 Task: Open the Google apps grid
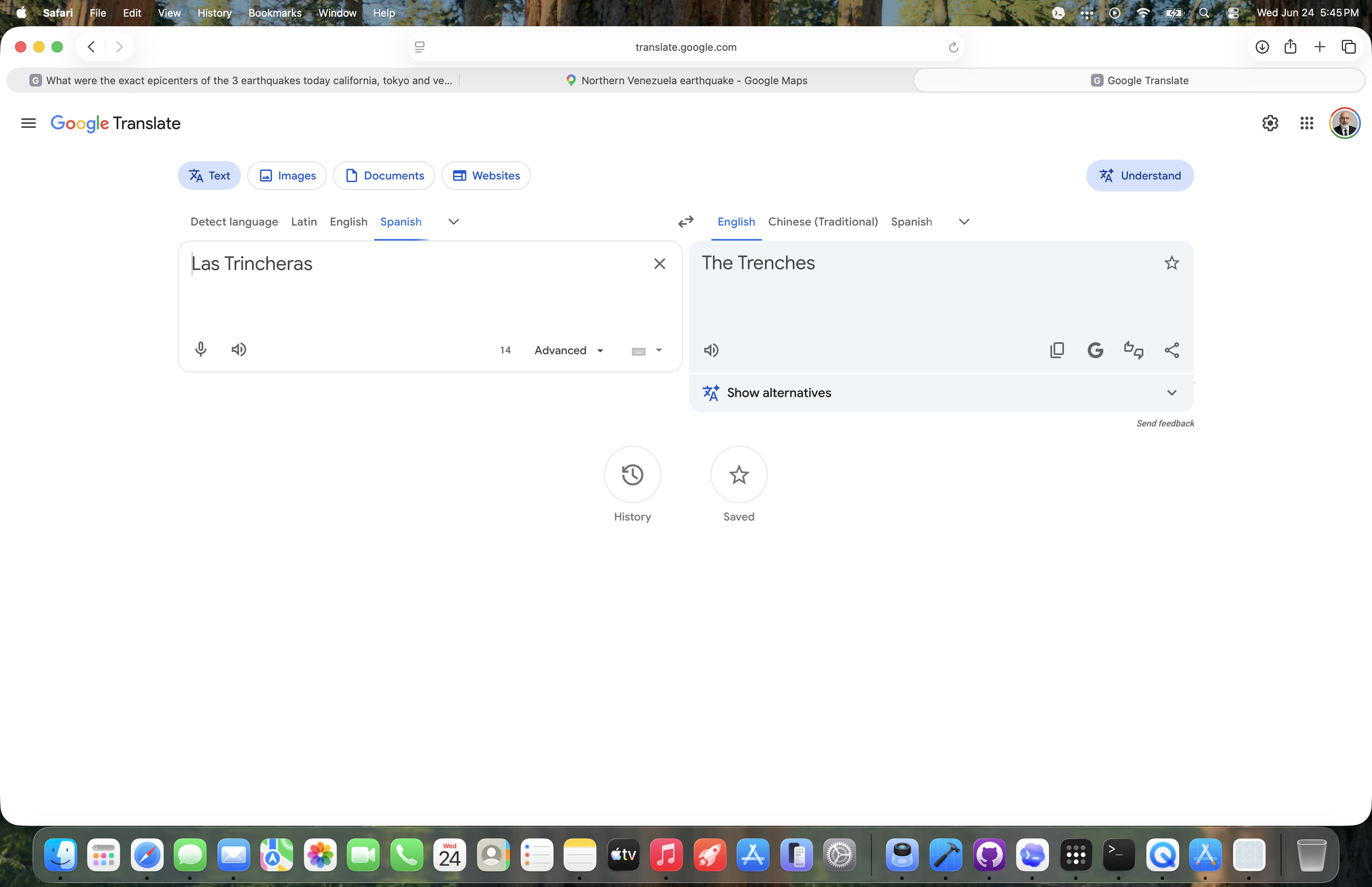[1306, 123]
